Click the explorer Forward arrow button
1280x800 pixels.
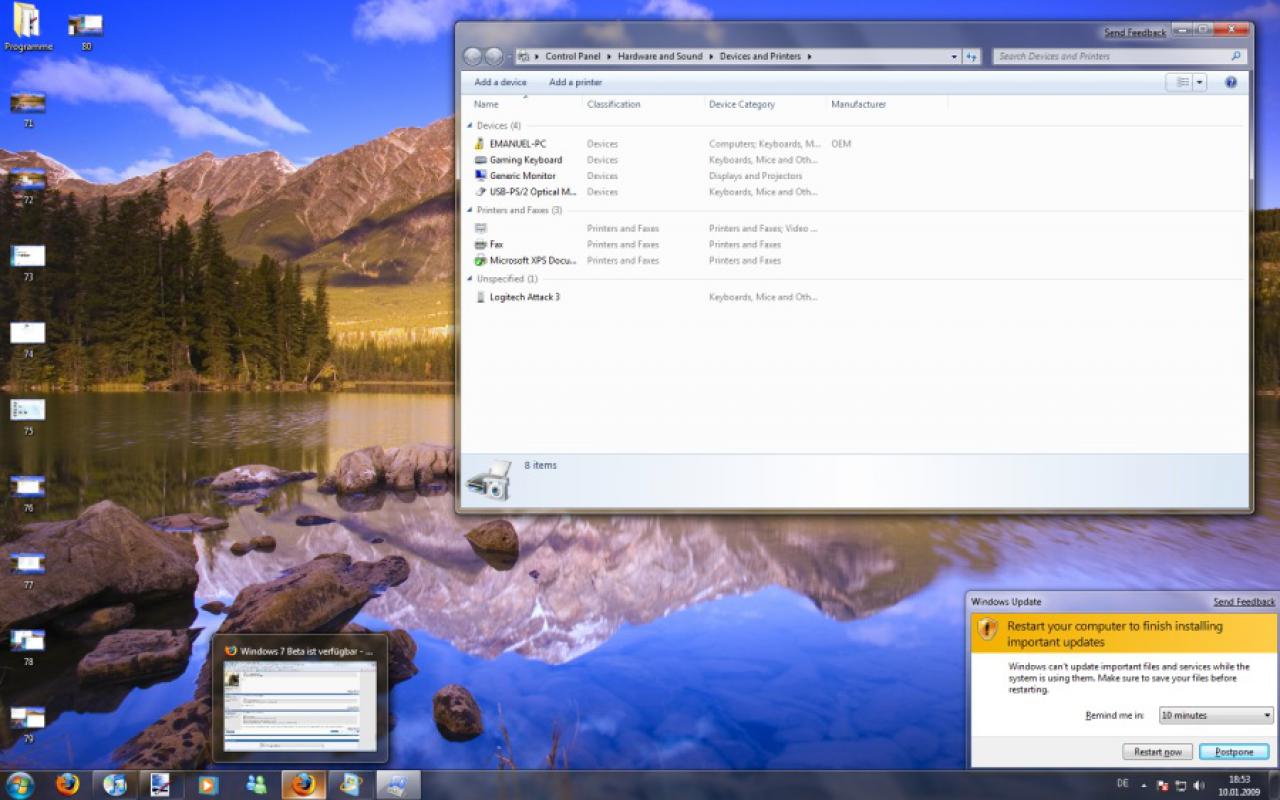[493, 57]
